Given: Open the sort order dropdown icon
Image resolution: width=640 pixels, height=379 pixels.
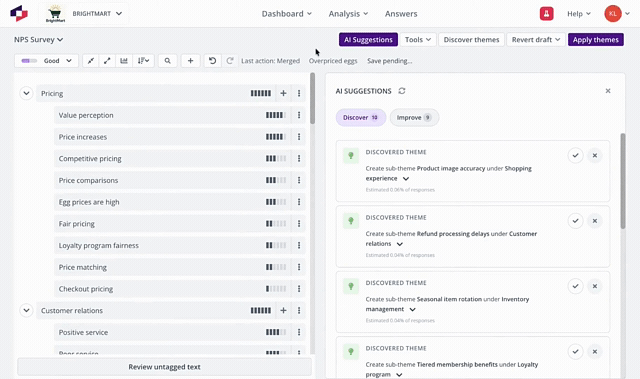Looking at the screenshot, I should coord(143,61).
